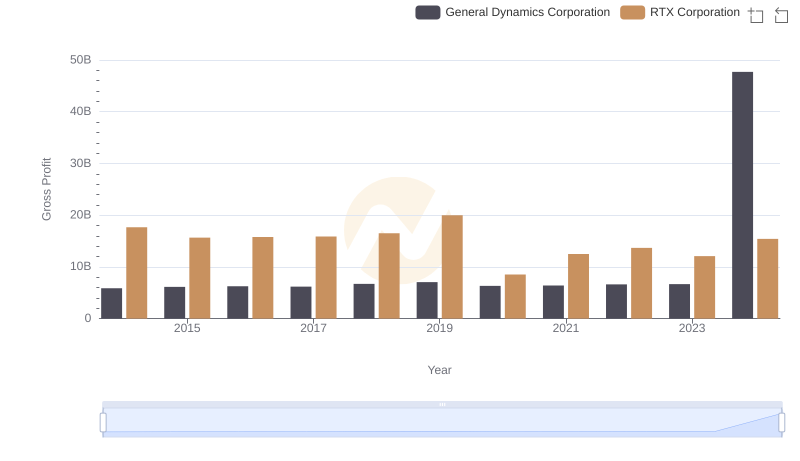This screenshot has height=461, width=800.
Task: Click the Gross Profit axis title
Action: 46,189
